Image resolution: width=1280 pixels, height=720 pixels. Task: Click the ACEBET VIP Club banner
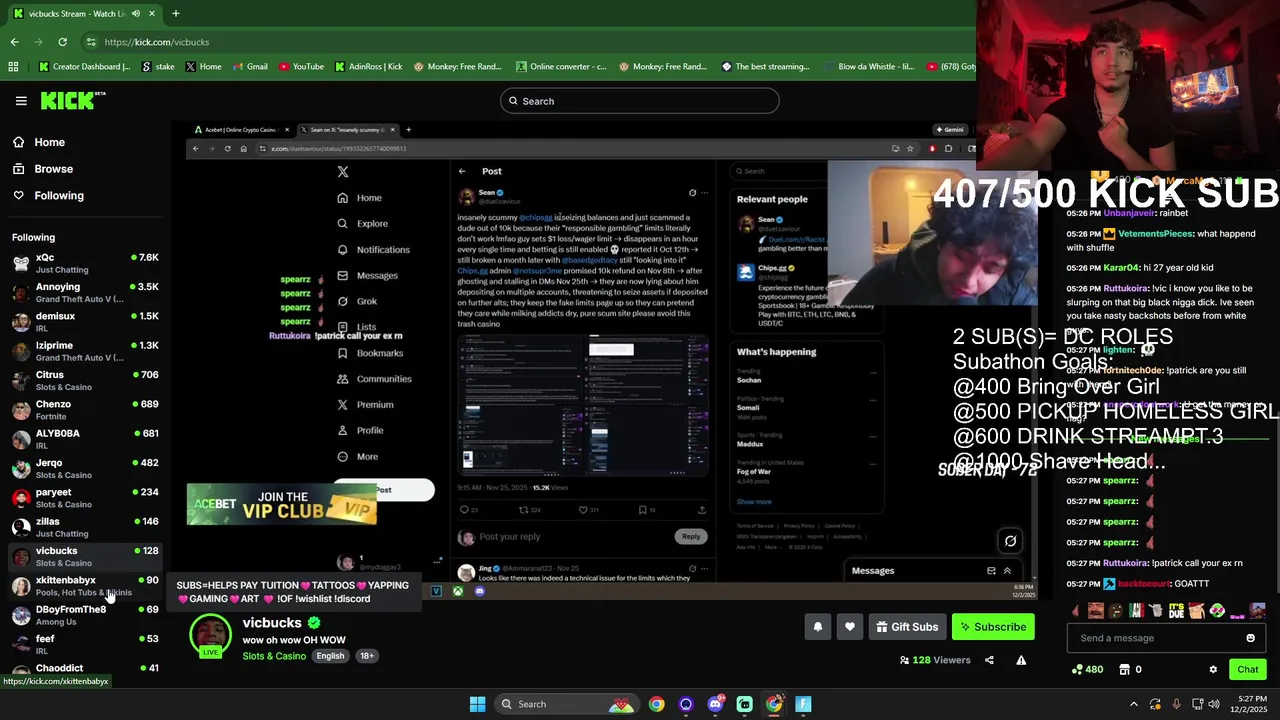[x=281, y=504]
